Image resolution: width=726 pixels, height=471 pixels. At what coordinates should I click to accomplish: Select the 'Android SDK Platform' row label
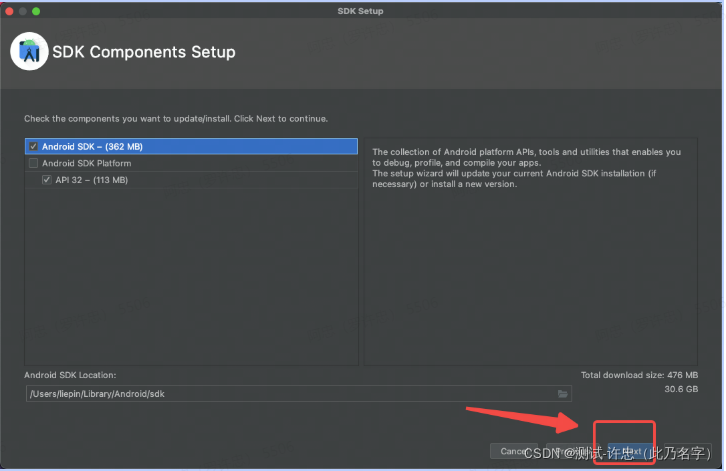click(87, 163)
